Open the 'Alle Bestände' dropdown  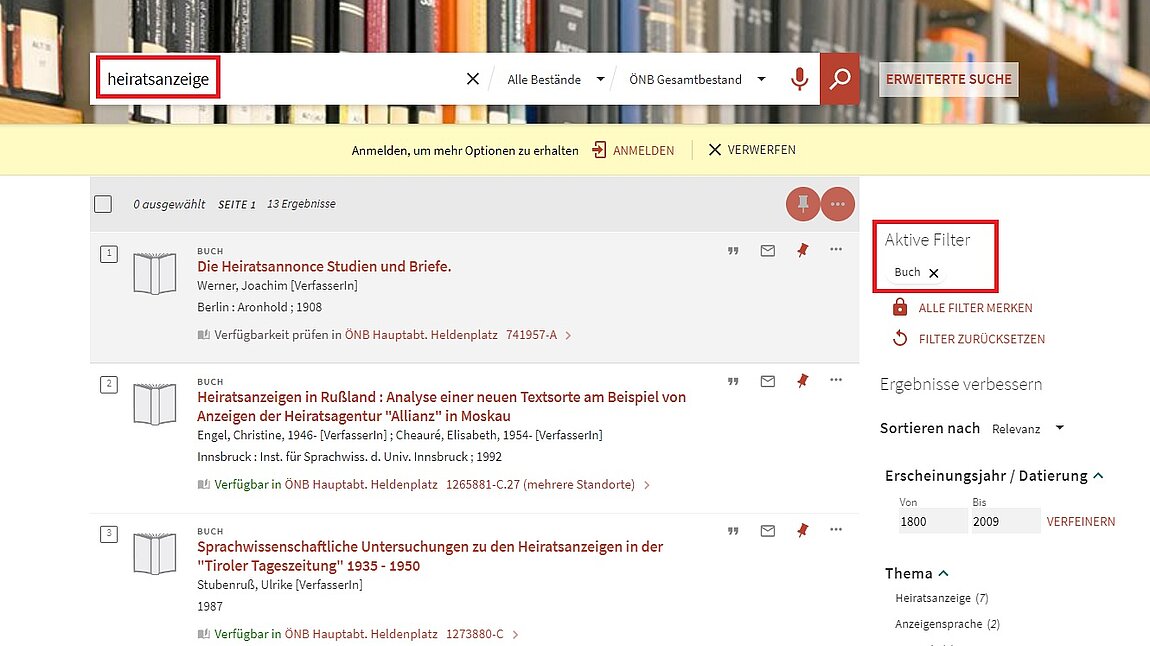(555, 79)
